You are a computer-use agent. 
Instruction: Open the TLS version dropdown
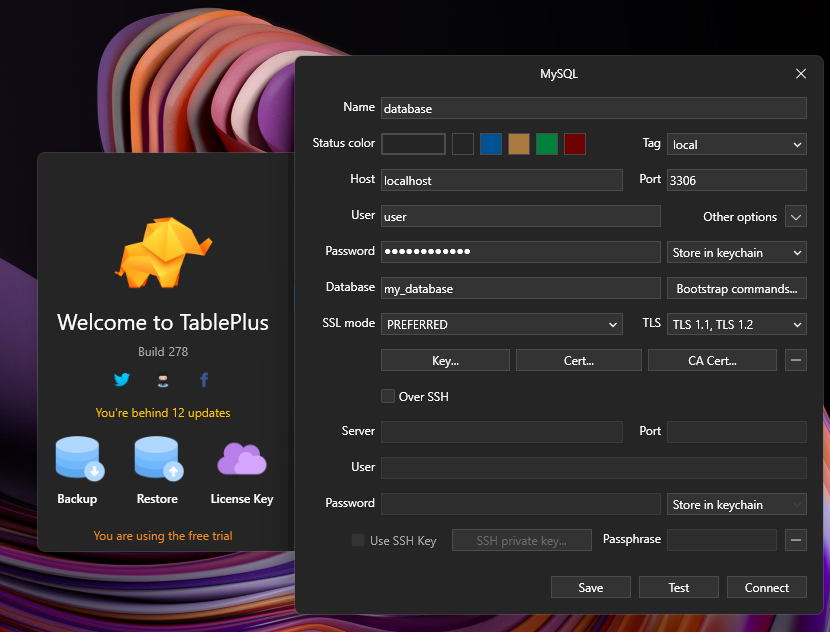point(737,324)
